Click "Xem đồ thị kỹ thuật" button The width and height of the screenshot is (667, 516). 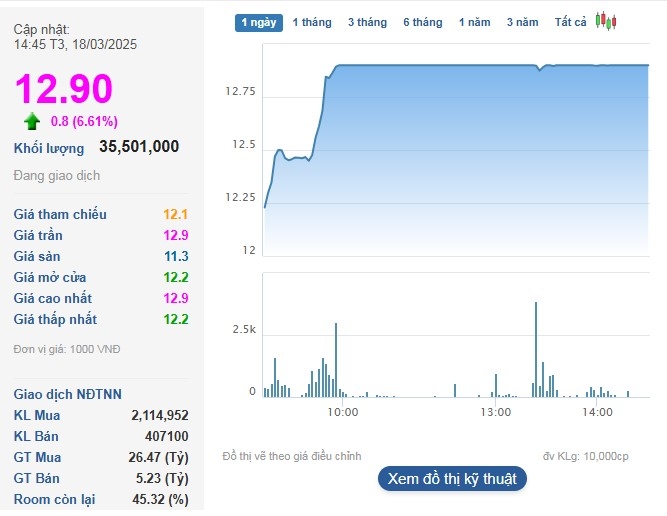[x=452, y=478]
